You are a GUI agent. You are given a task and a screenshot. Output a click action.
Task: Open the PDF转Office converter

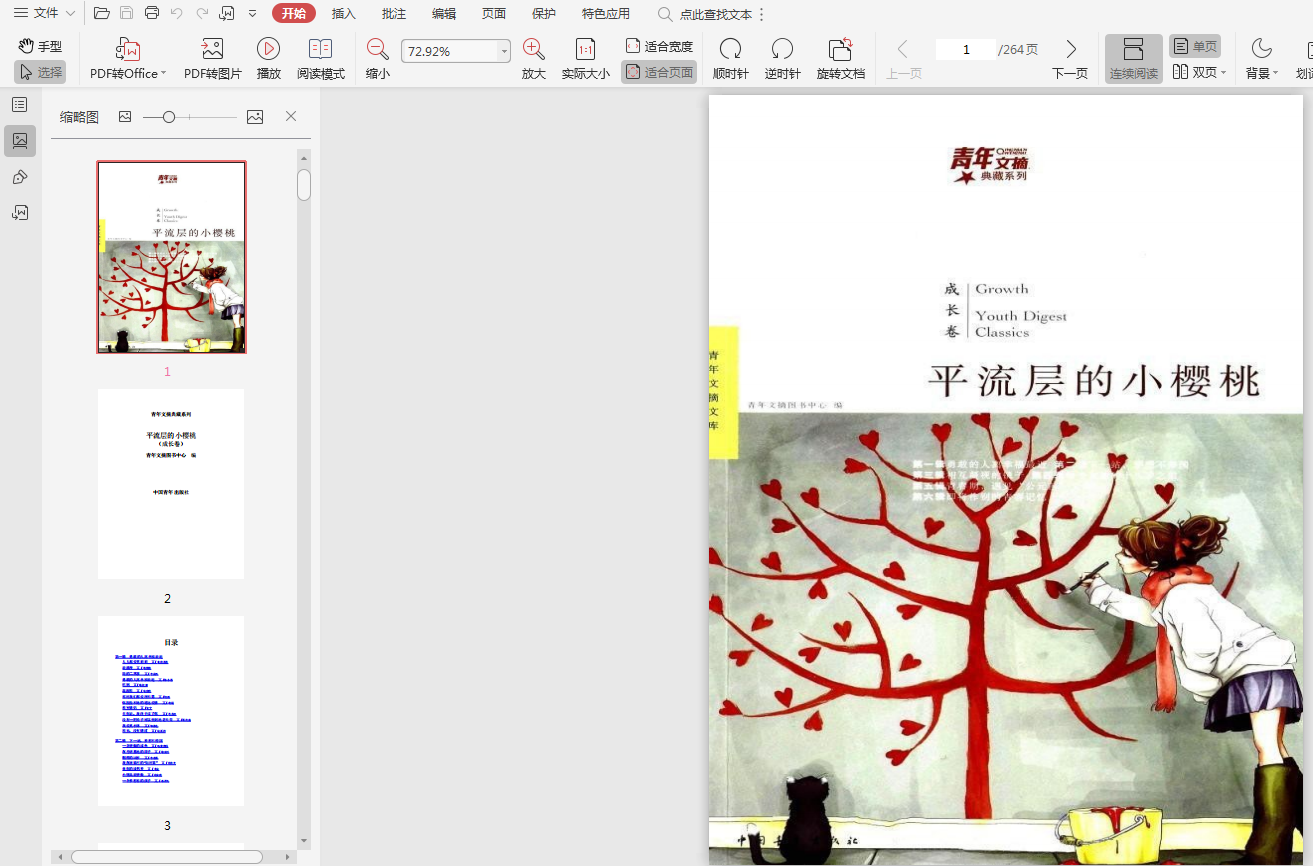(x=128, y=60)
